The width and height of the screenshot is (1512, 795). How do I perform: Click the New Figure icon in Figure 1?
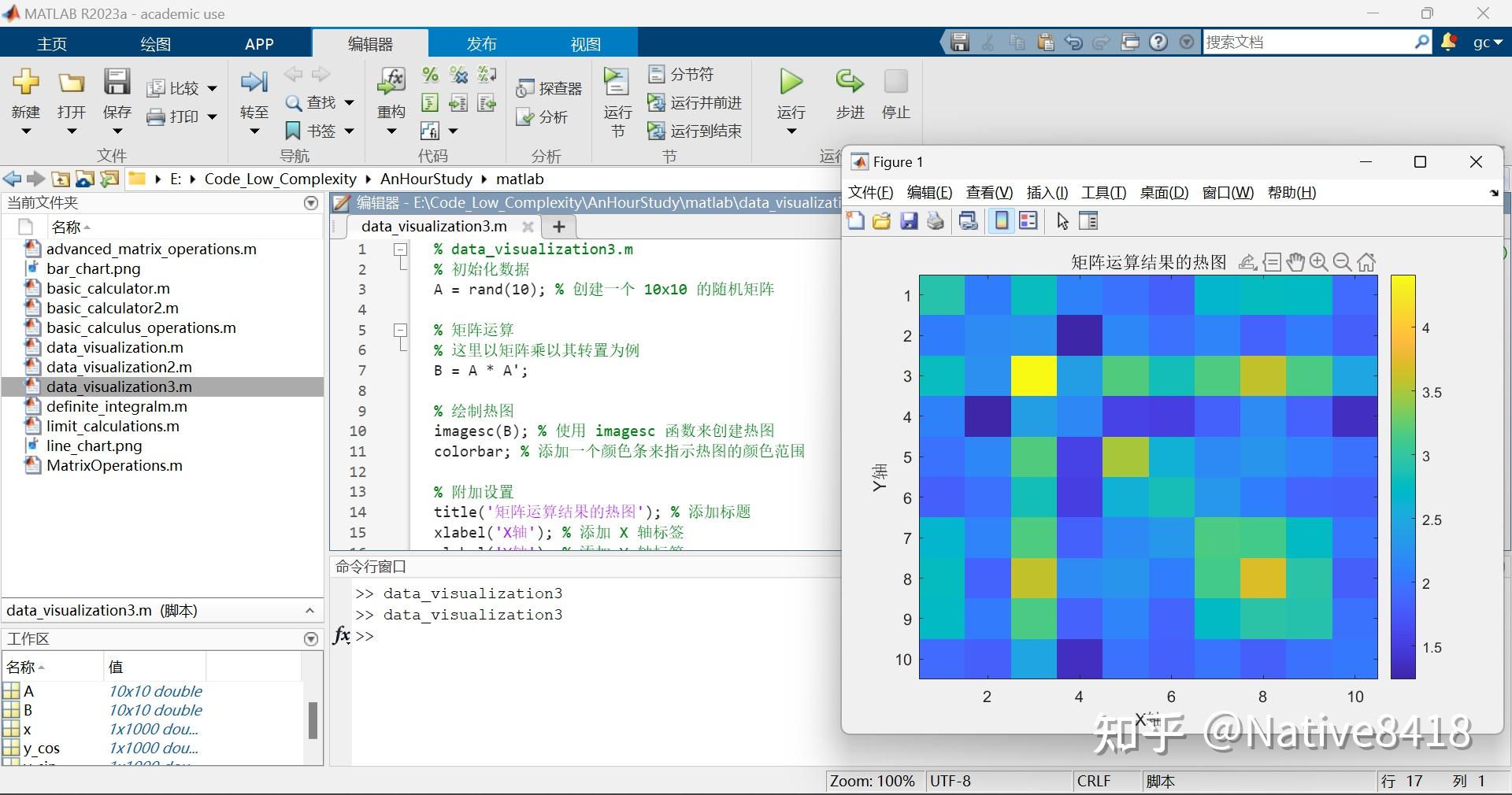855,221
